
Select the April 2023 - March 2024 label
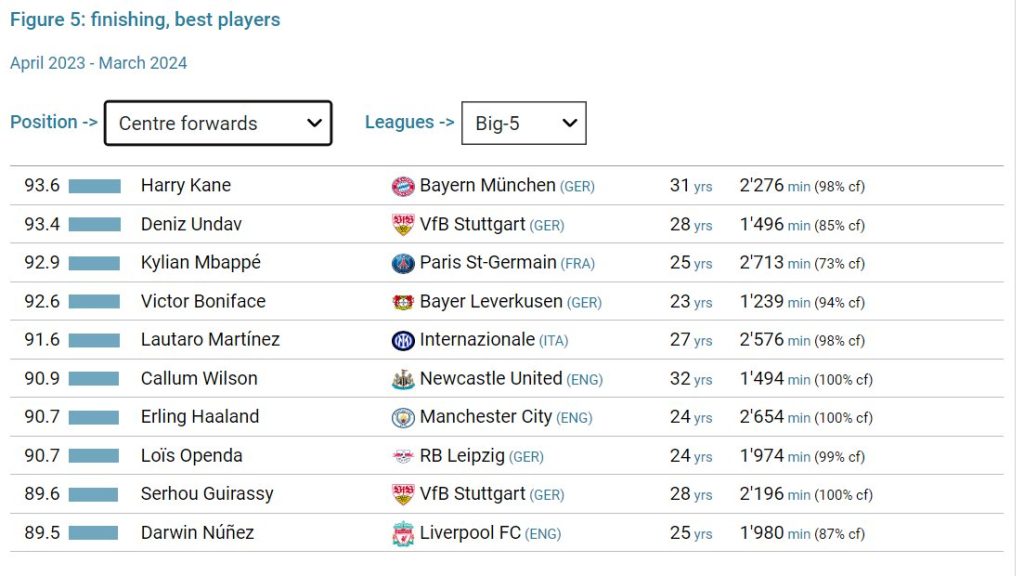click(98, 62)
